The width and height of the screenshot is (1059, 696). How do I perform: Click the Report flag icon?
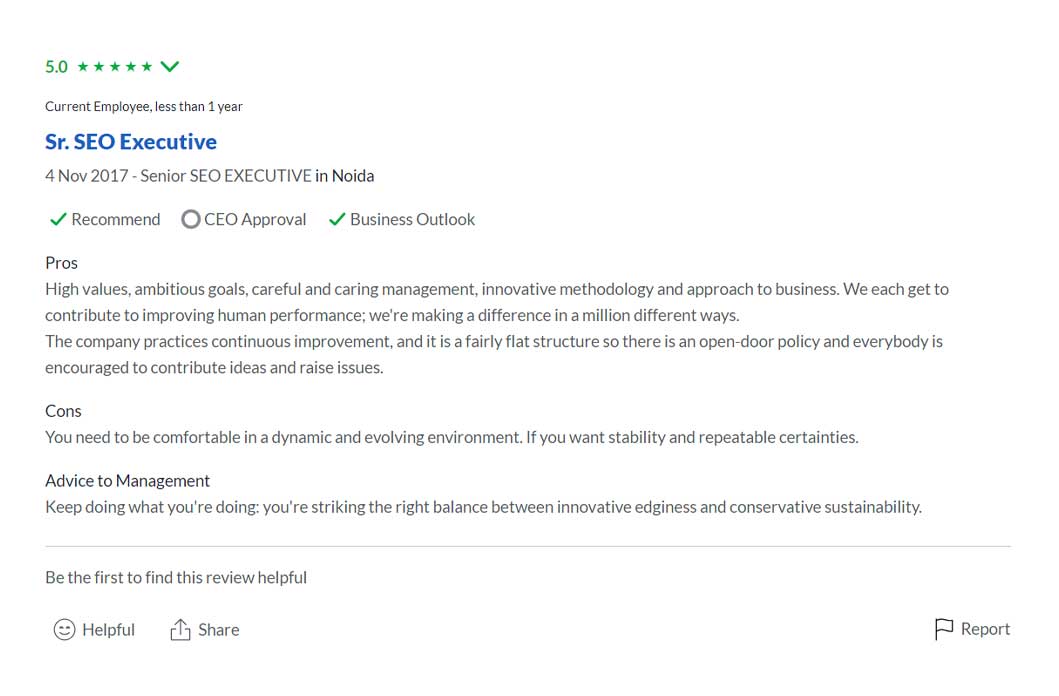pyautogui.click(x=943, y=629)
